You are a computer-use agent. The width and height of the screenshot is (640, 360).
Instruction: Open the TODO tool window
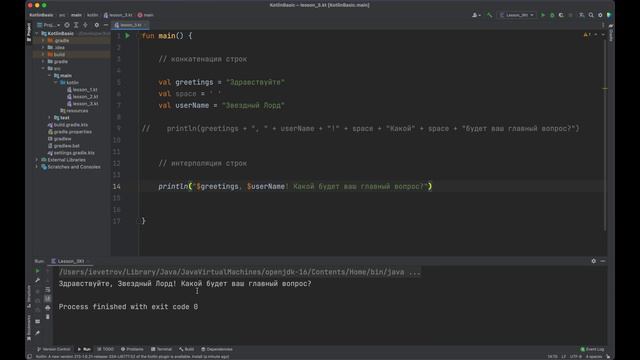coord(105,349)
